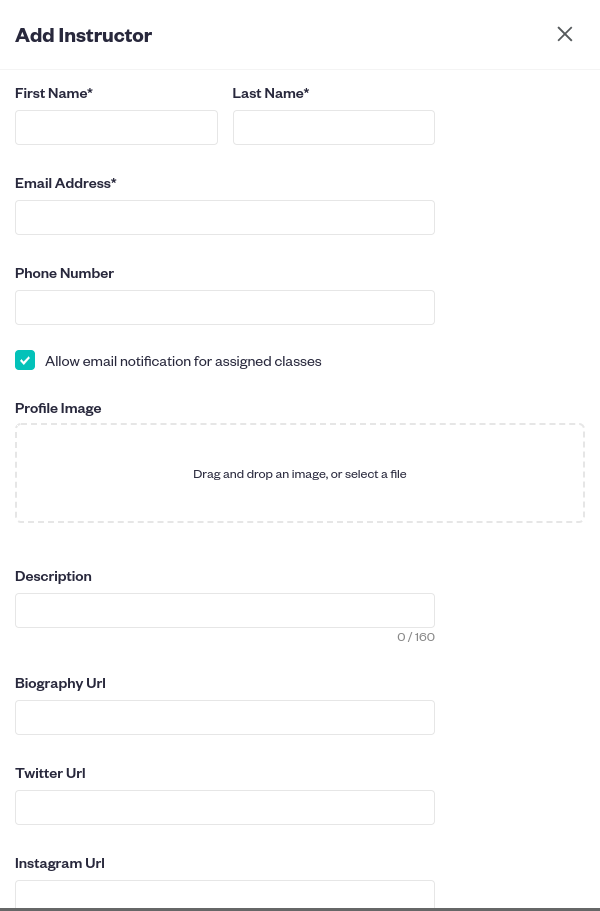600x911 pixels.
Task: Focus the Twitter Url field
Action: coord(225,807)
